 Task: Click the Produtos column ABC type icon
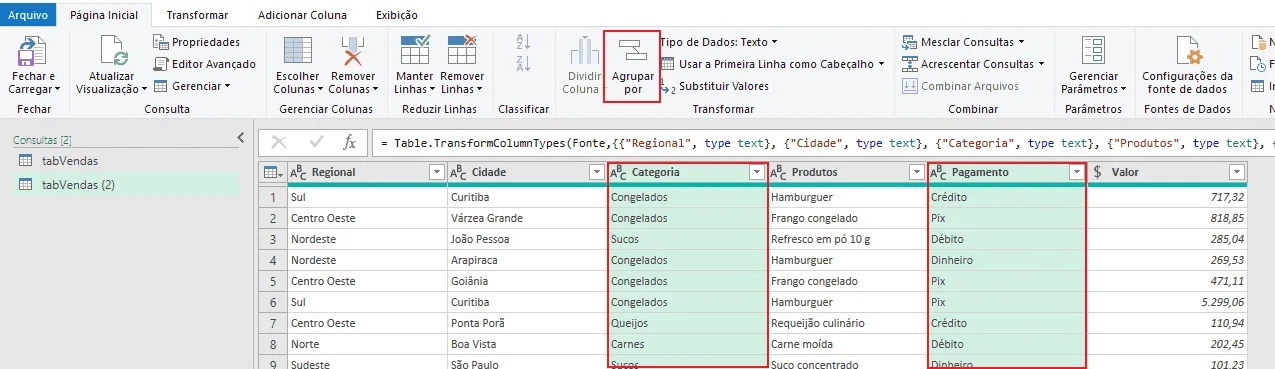click(779, 172)
